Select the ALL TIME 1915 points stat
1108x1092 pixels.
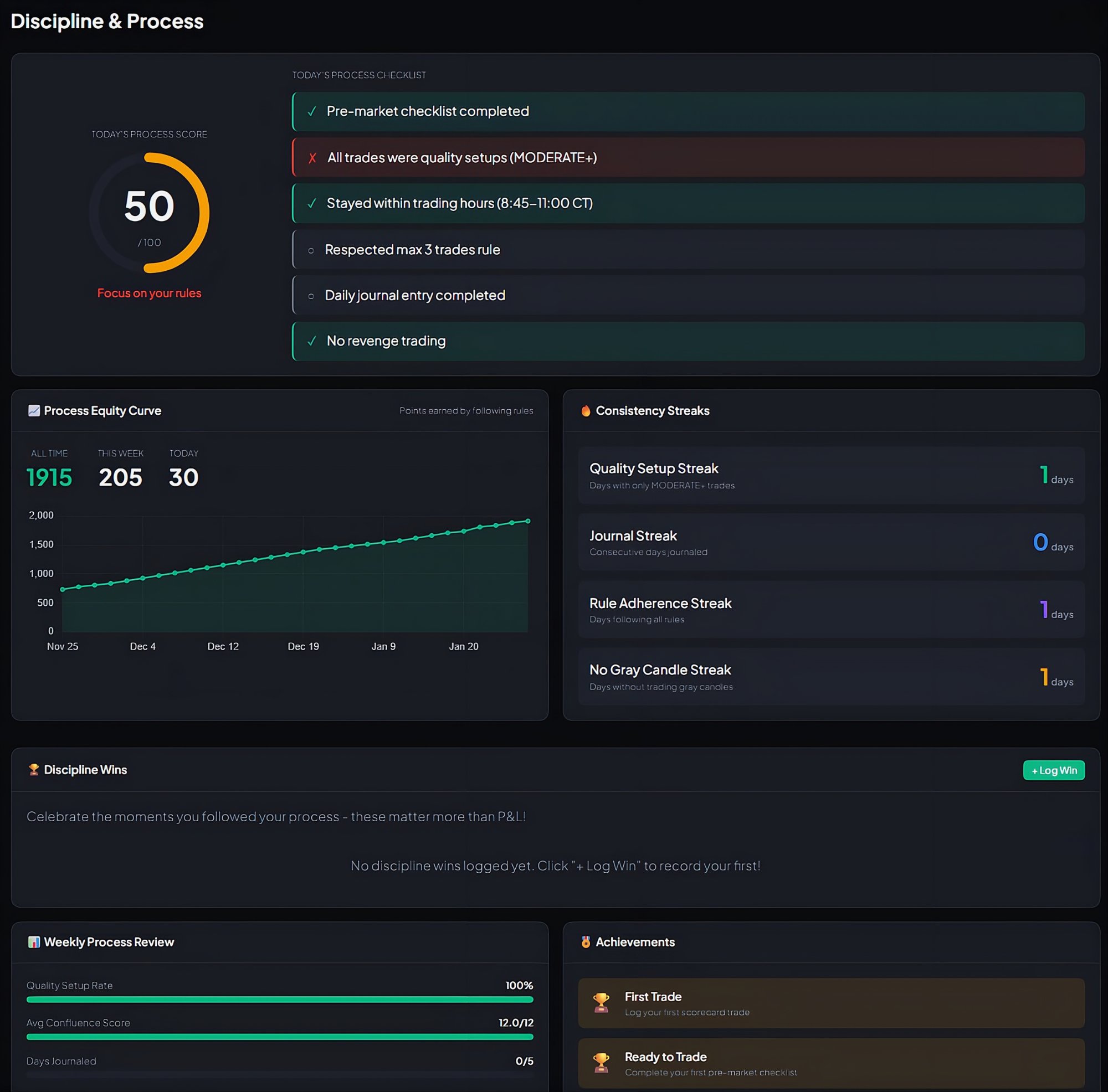pyautogui.click(x=49, y=476)
